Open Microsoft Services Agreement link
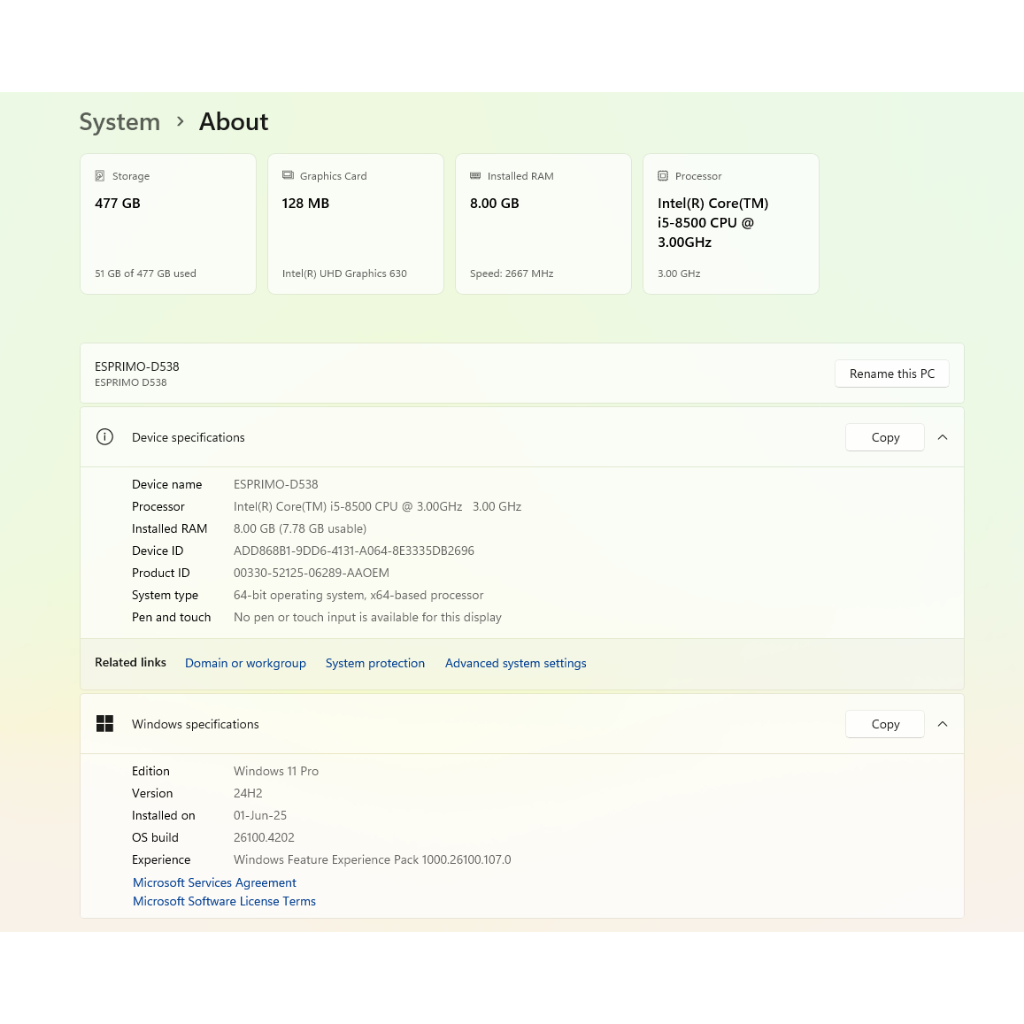This screenshot has width=1024, height=1024. tap(214, 883)
